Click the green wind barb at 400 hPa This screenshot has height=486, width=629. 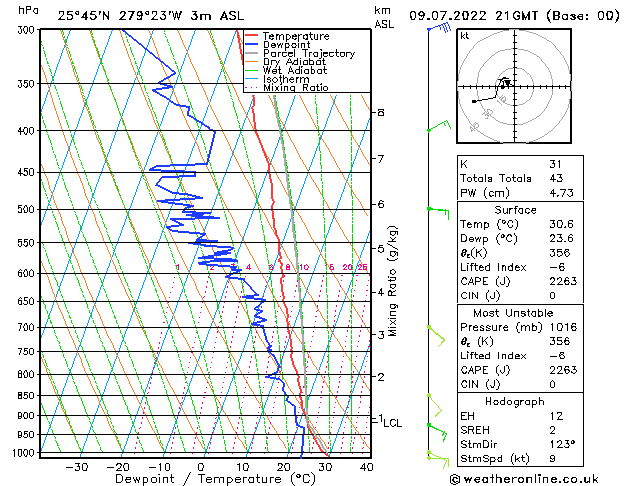point(439,126)
